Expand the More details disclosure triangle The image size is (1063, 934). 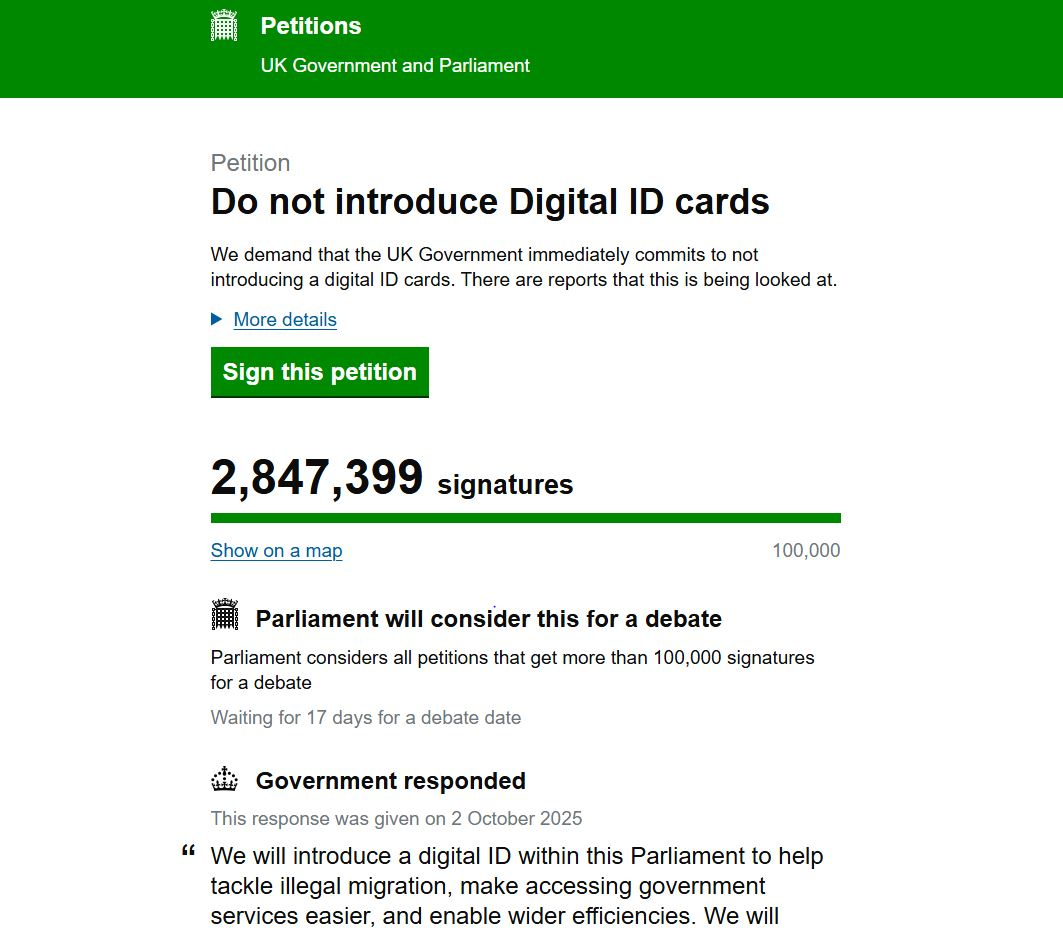(x=217, y=319)
